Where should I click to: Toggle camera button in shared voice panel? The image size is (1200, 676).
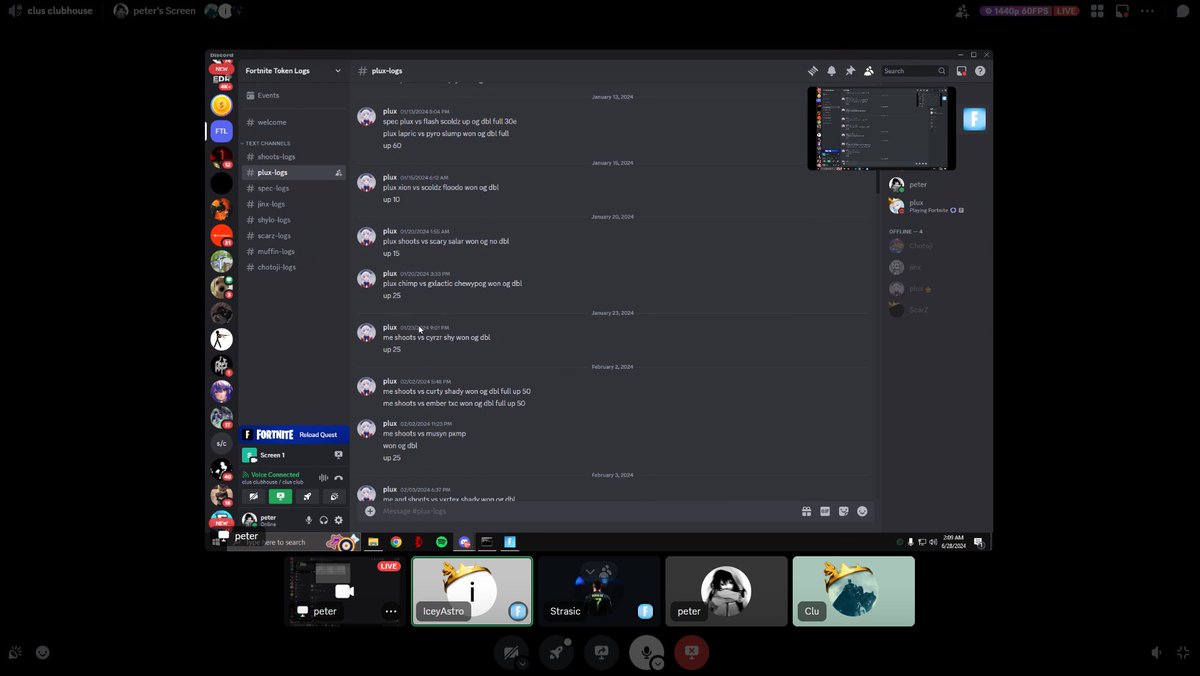(x=253, y=496)
